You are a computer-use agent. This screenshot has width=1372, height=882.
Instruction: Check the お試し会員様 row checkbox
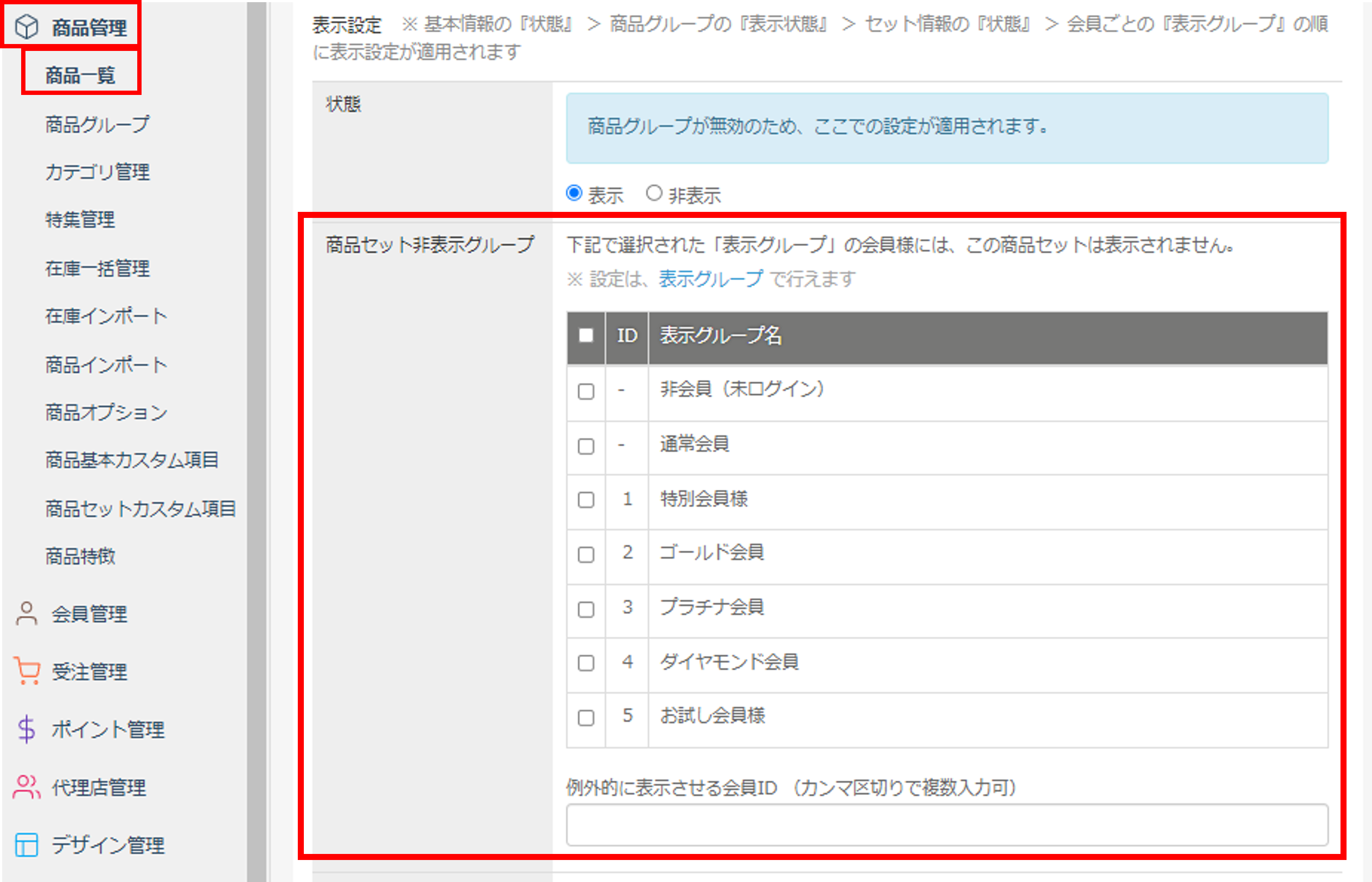pos(586,718)
